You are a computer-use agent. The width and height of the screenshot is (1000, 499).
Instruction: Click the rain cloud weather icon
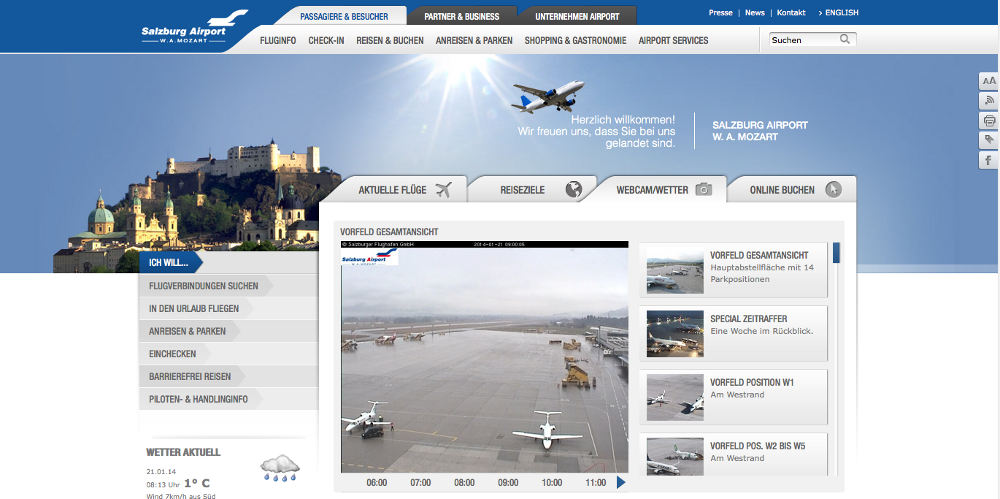click(x=280, y=468)
